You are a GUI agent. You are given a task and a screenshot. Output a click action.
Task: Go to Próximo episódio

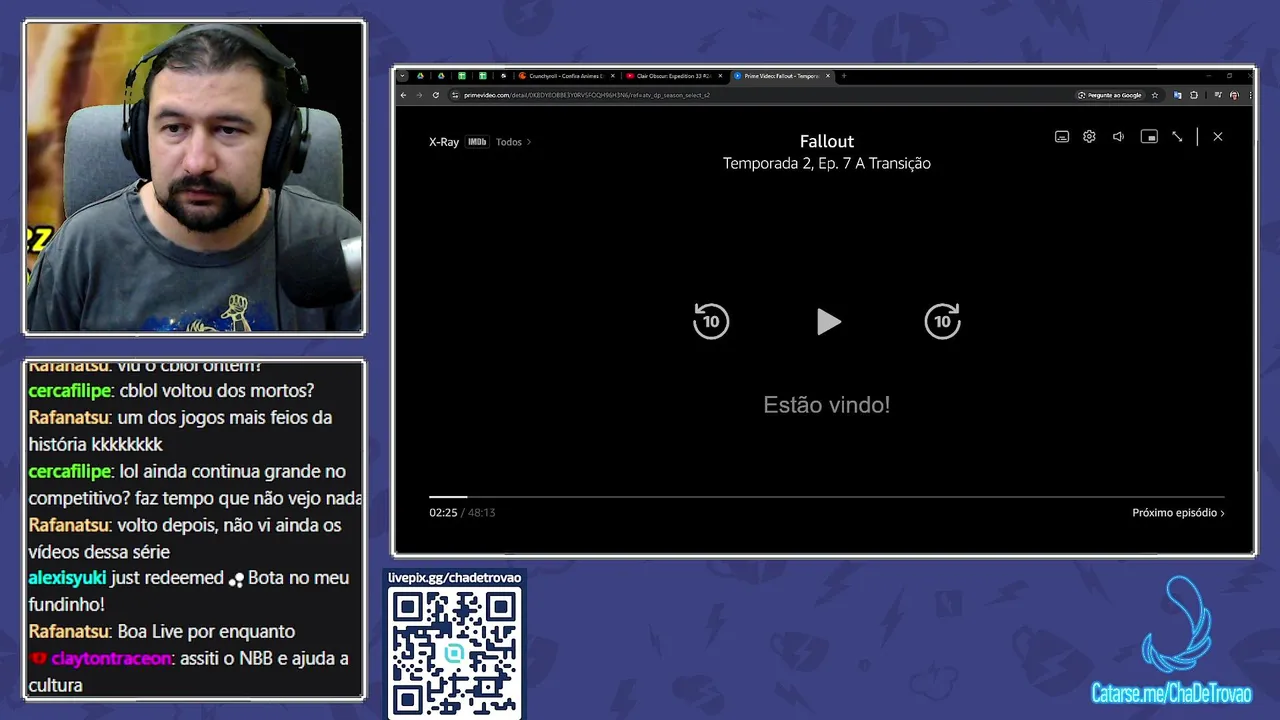1178,513
